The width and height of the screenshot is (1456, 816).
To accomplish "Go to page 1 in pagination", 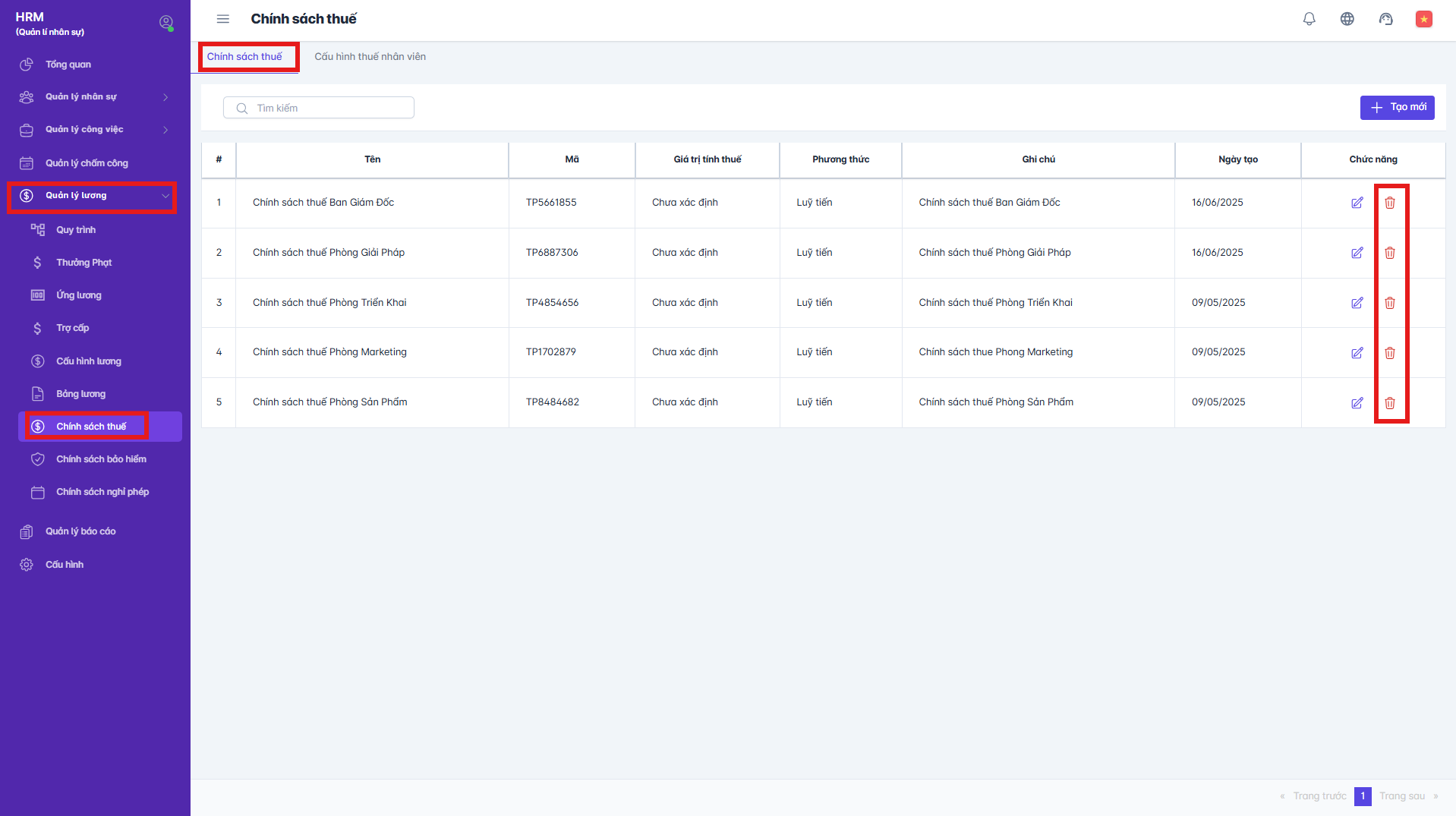I will (x=1363, y=796).
